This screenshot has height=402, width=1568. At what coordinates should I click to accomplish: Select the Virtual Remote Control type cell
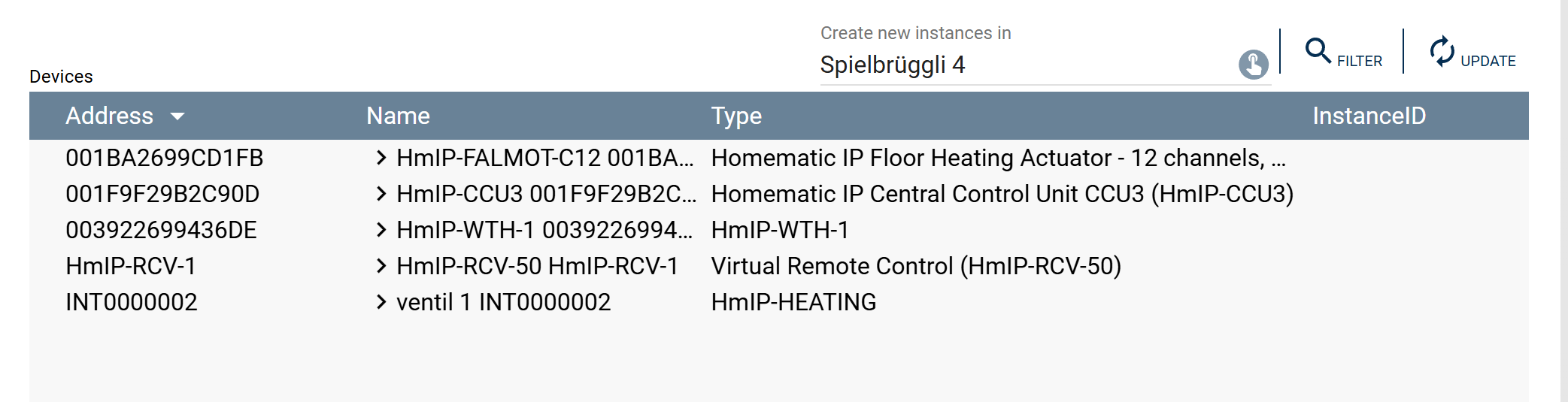(x=915, y=266)
